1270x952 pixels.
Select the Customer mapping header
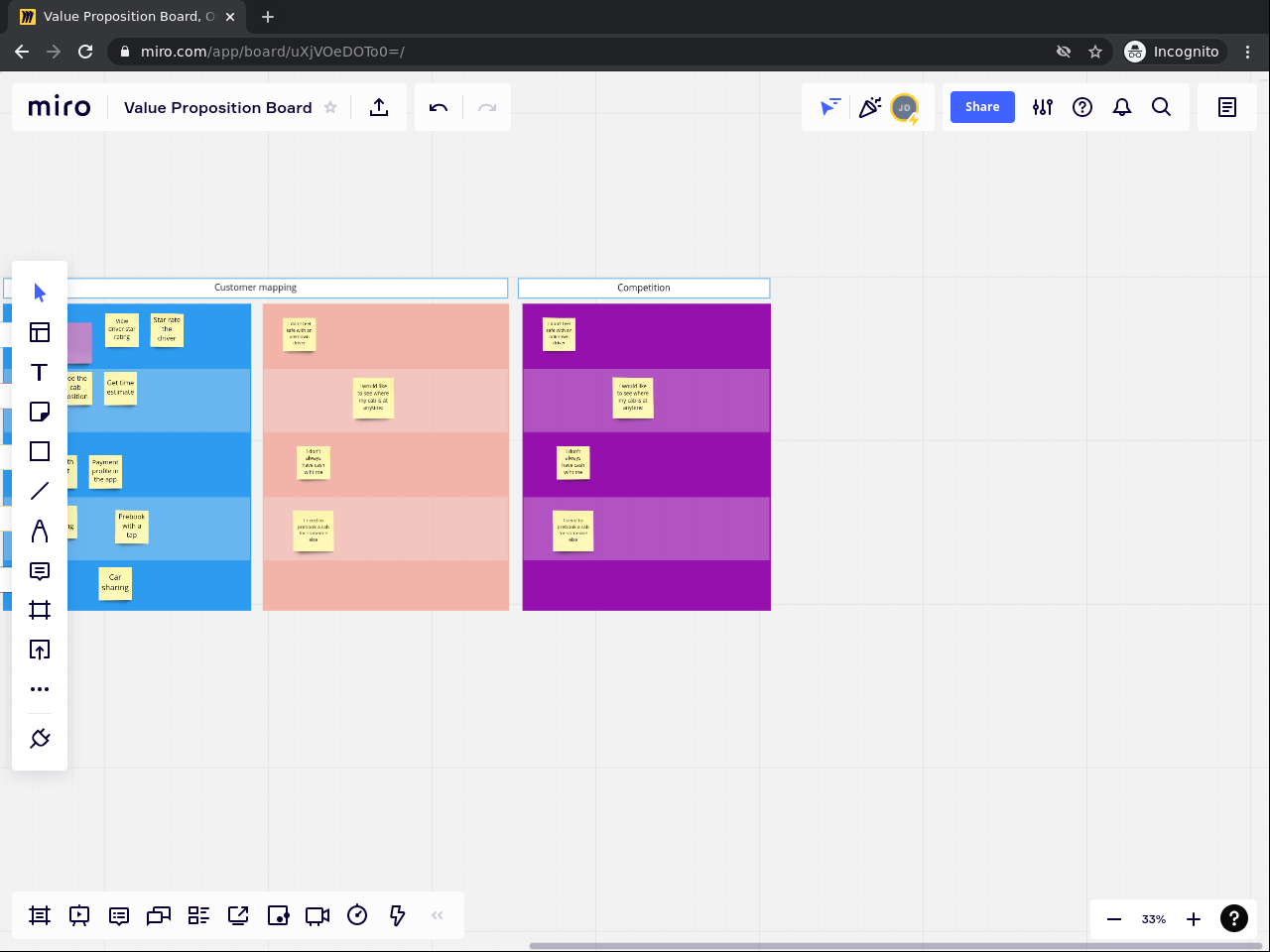256,288
